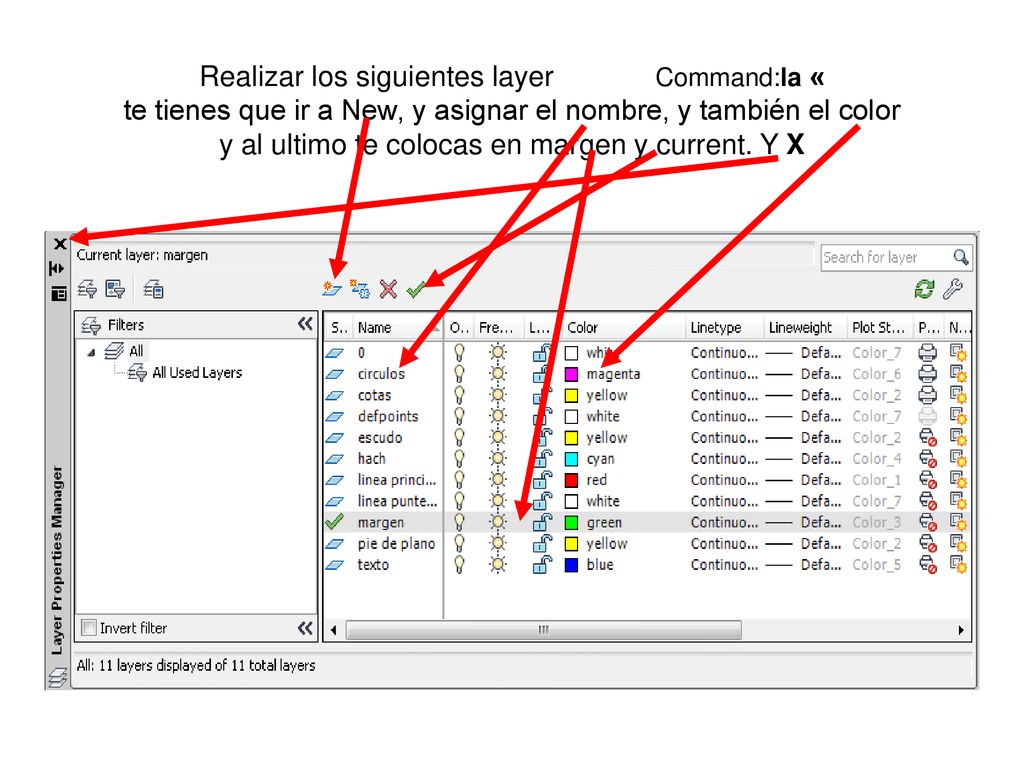
Task: Select the defpoints layer name
Action: [388, 417]
